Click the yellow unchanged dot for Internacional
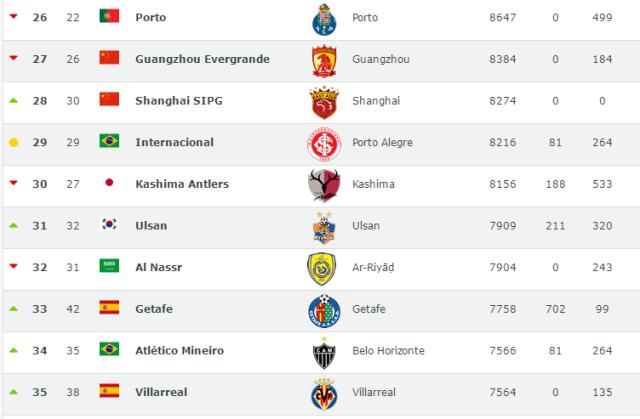The width and height of the screenshot is (640, 419). point(13,142)
